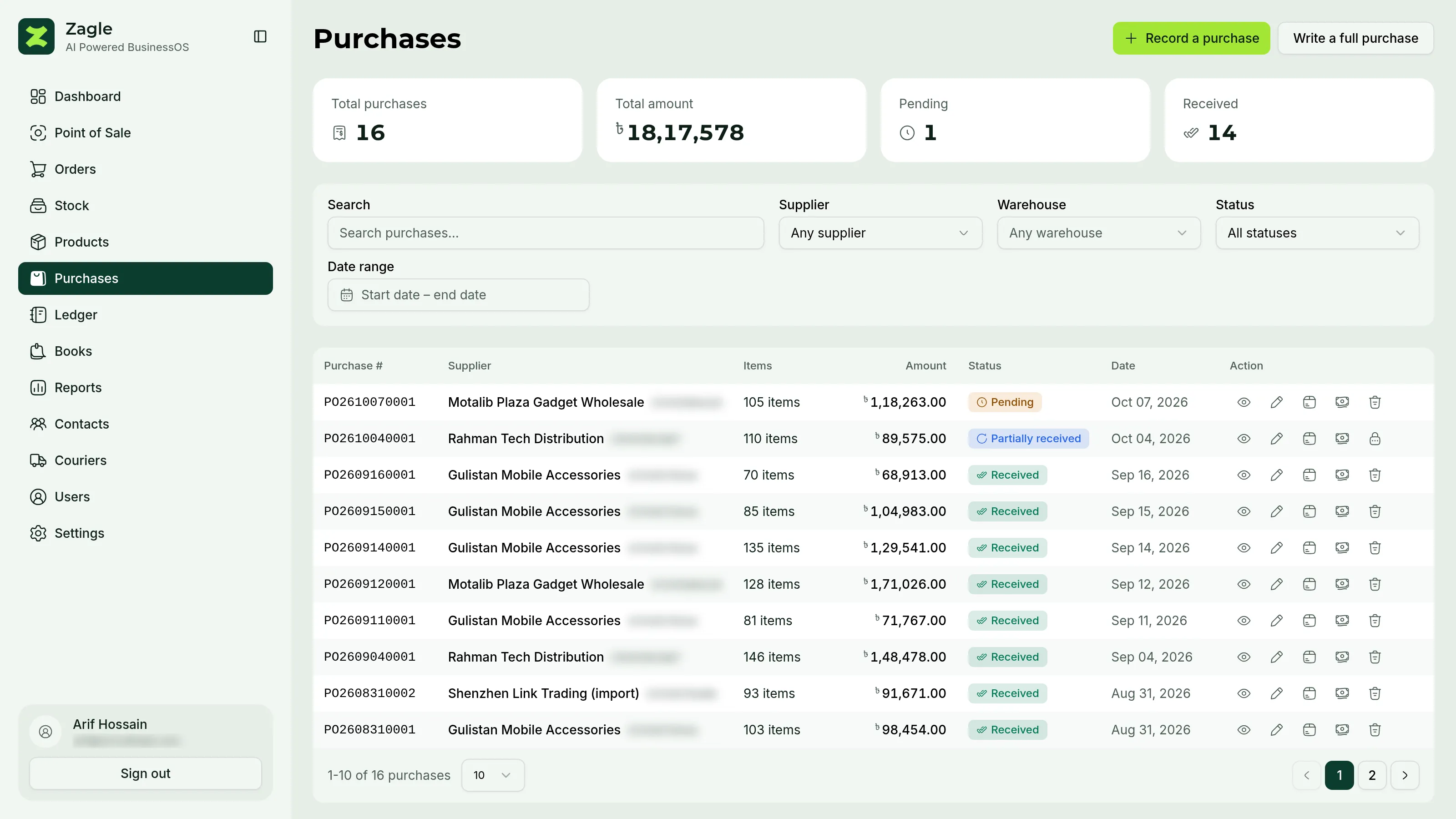Image resolution: width=1456 pixels, height=819 pixels.
Task: Open Dashboard in sidebar
Action: click(145, 96)
